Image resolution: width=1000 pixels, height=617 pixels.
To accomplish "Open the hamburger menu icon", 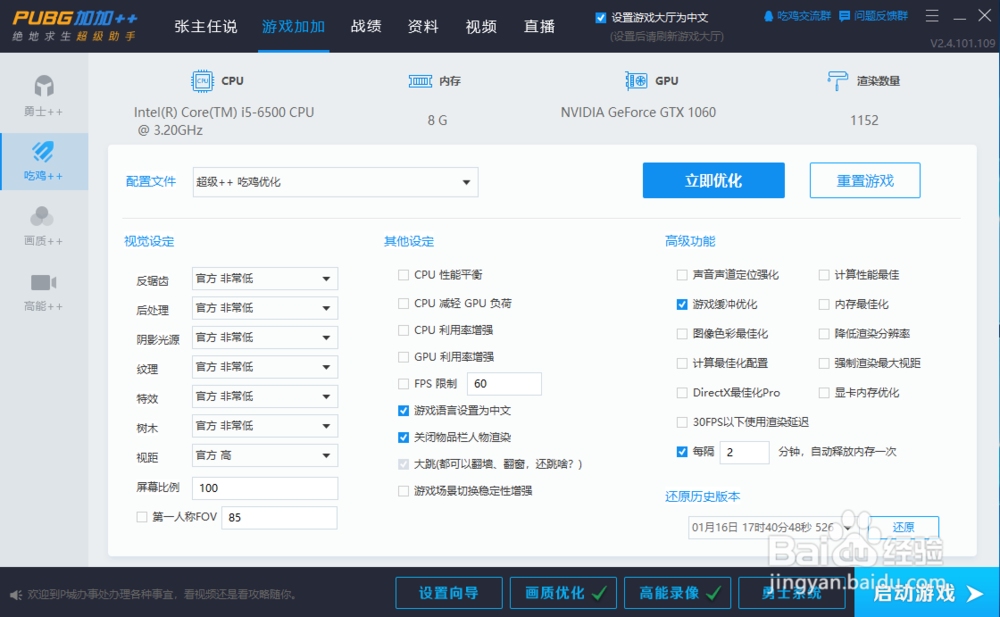I will click(932, 16).
